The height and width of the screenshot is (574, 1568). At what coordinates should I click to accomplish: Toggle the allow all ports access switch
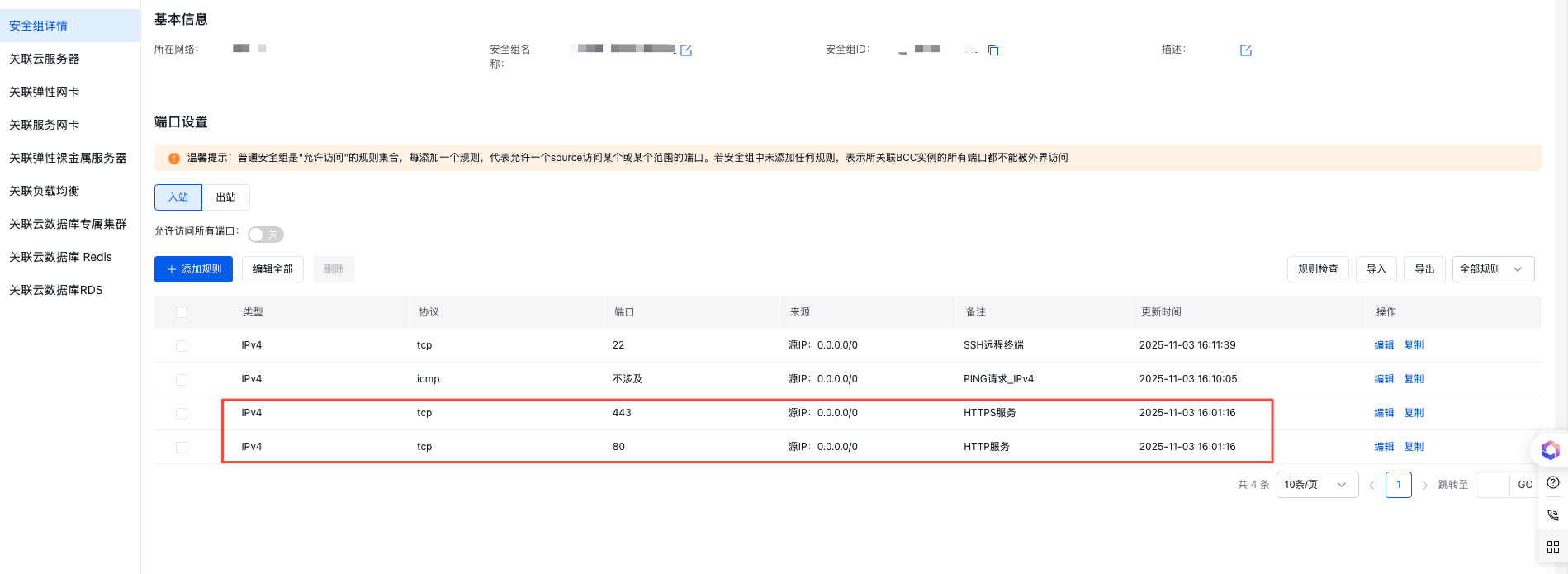point(266,235)
